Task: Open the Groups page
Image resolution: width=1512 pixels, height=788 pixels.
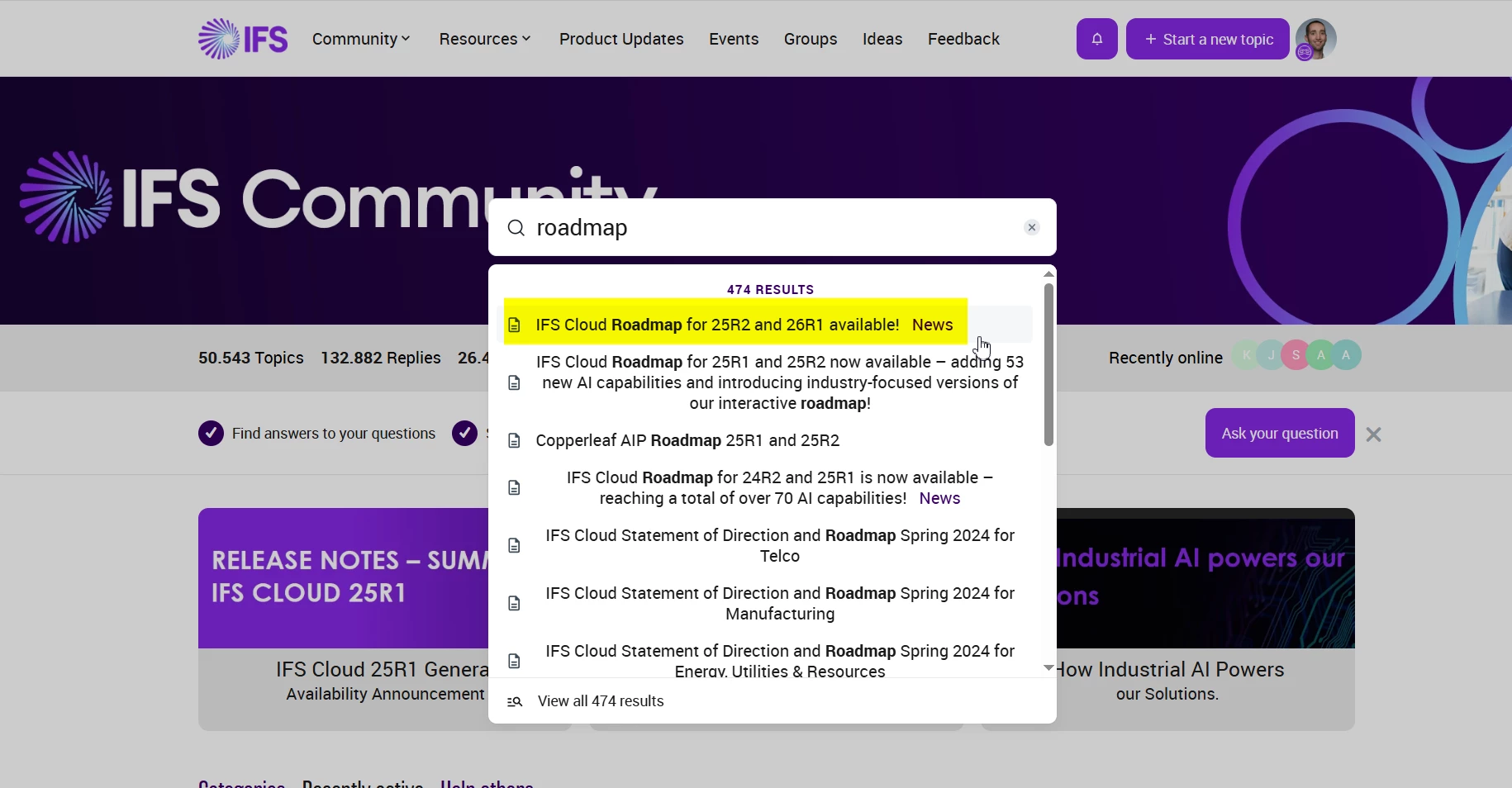Action: (x=811, y=39)
